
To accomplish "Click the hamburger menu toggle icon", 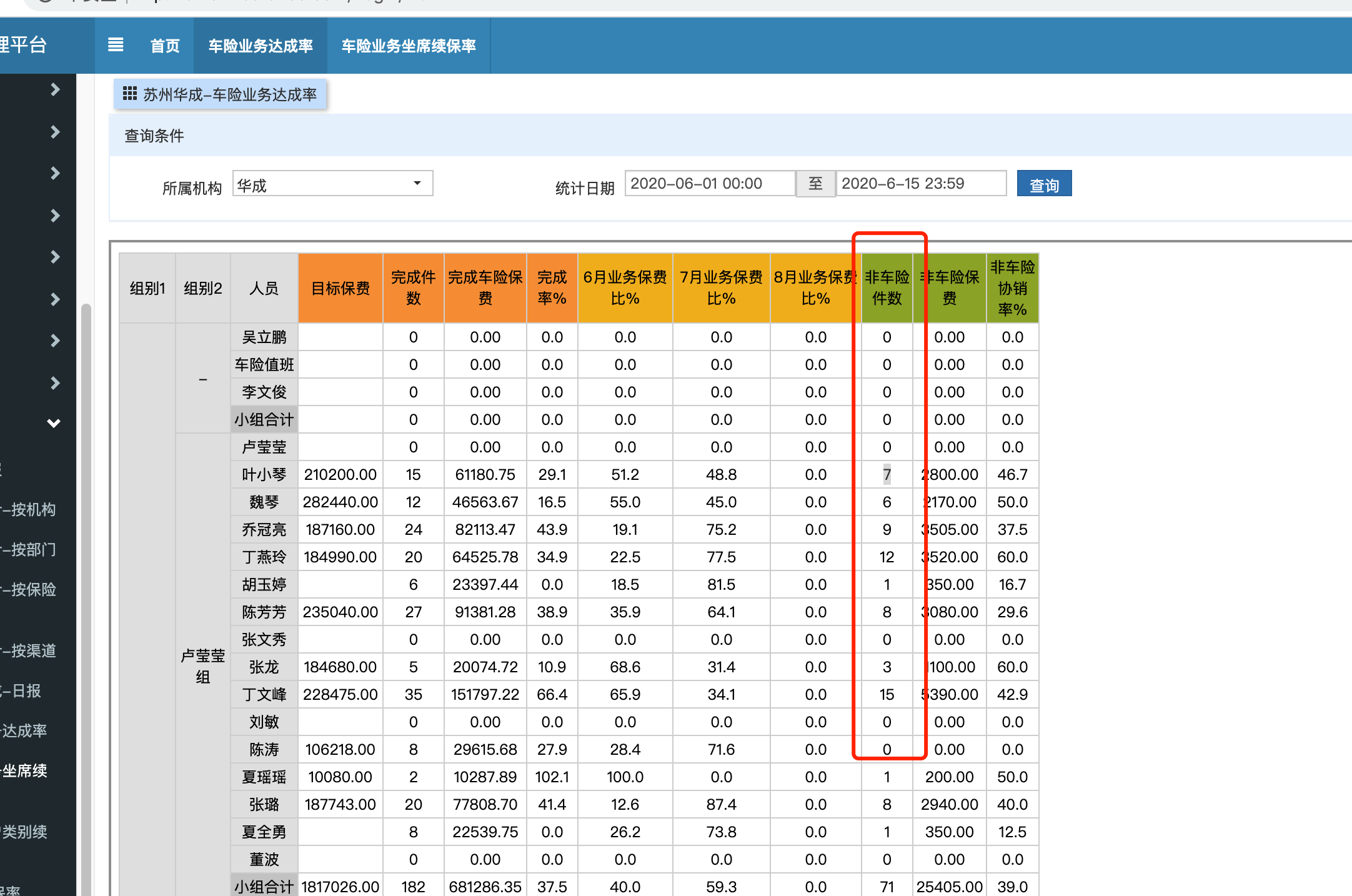I will (116, 45).
